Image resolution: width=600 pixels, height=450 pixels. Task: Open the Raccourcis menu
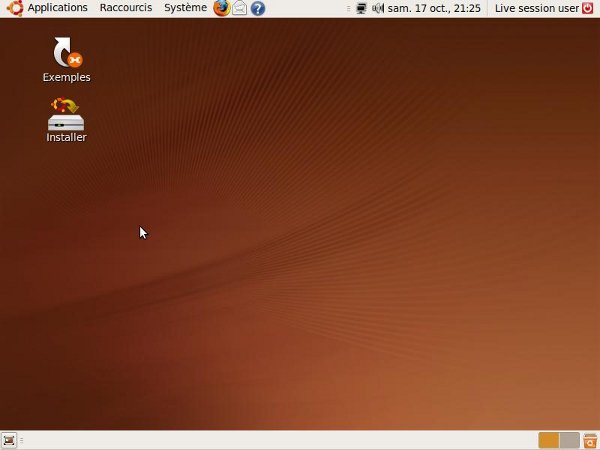pos(126,8)
